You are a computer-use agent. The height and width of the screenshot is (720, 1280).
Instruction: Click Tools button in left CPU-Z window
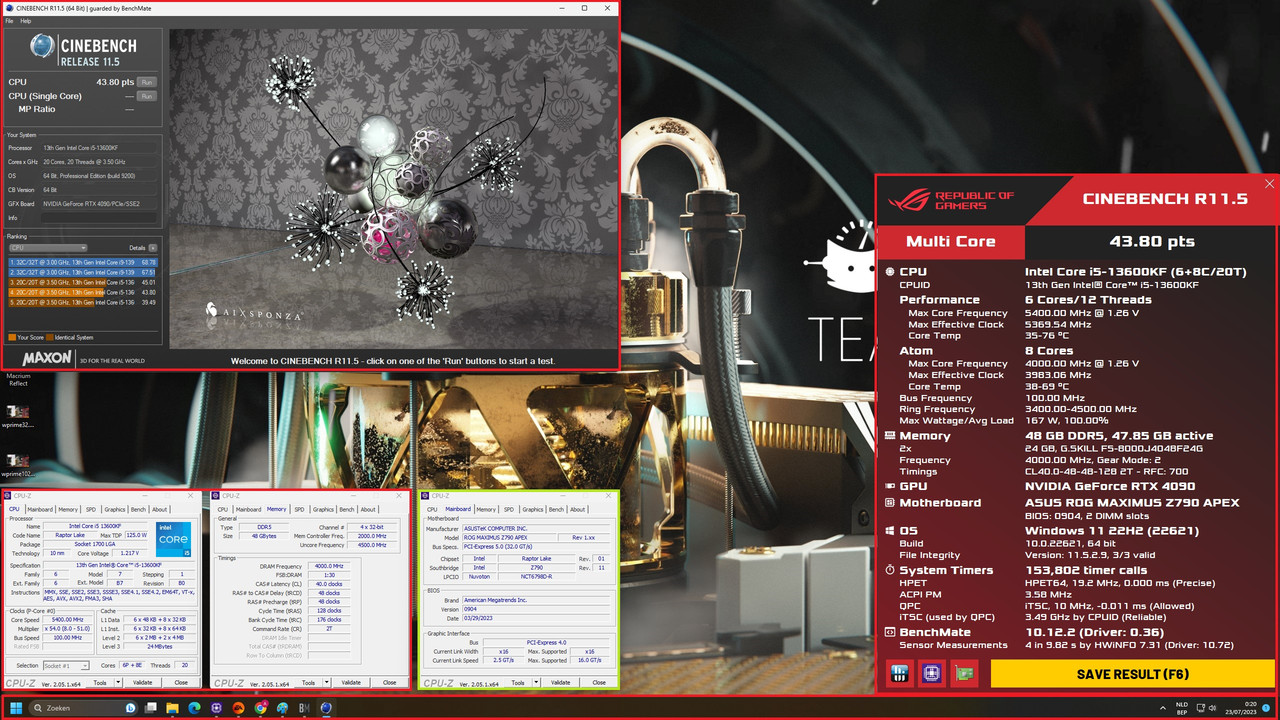pyautogui.click(x=100, y=683)
